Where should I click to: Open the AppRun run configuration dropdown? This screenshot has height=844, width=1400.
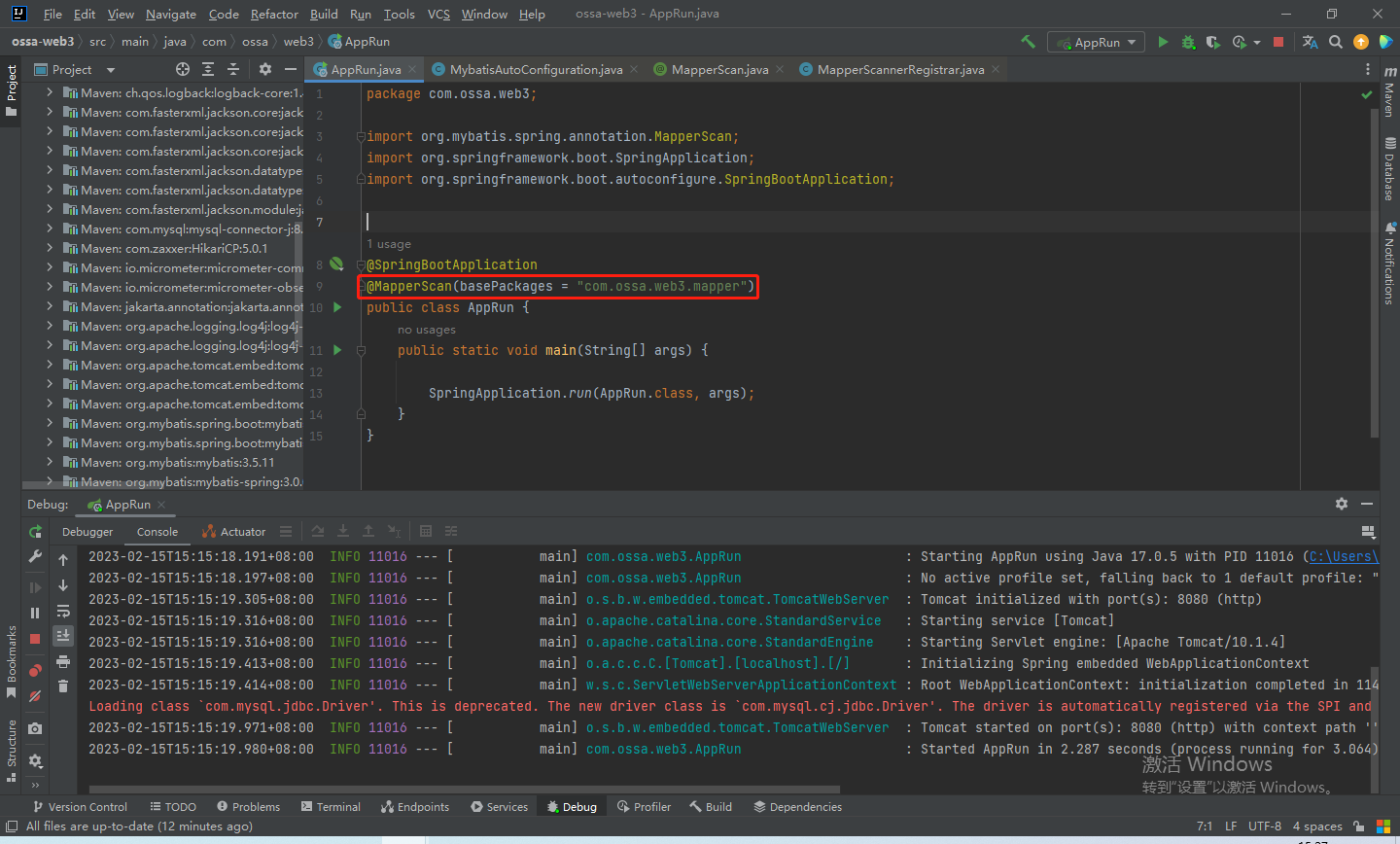(1098, 42)
